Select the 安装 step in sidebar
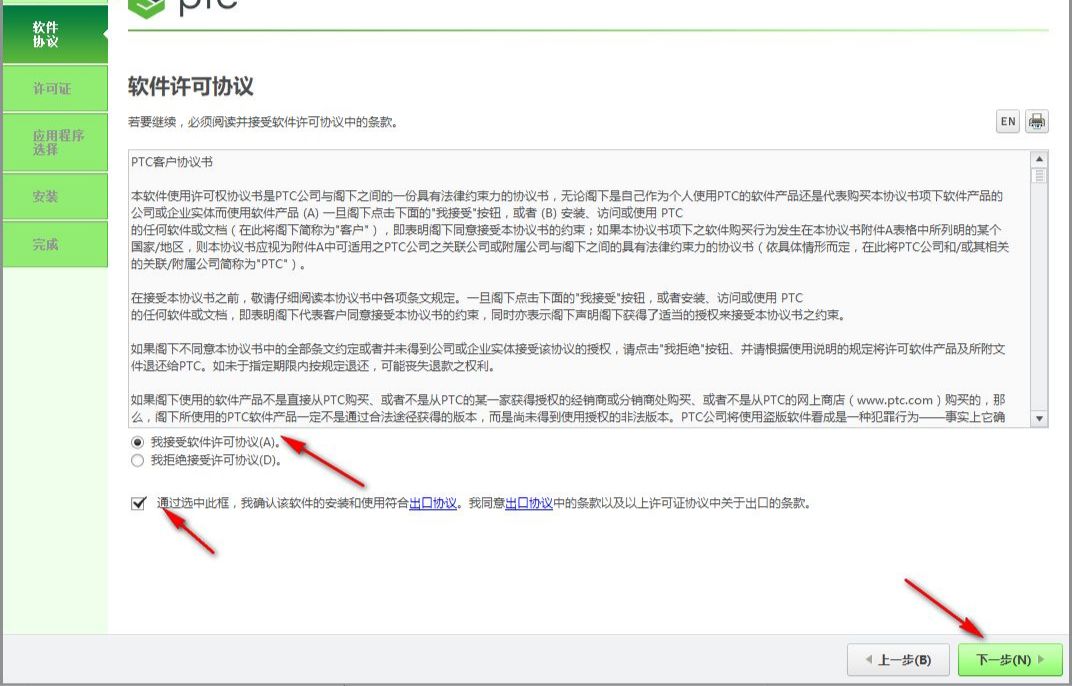The width and height of the screenshot is (1072, 686). [x=55, y=196]
